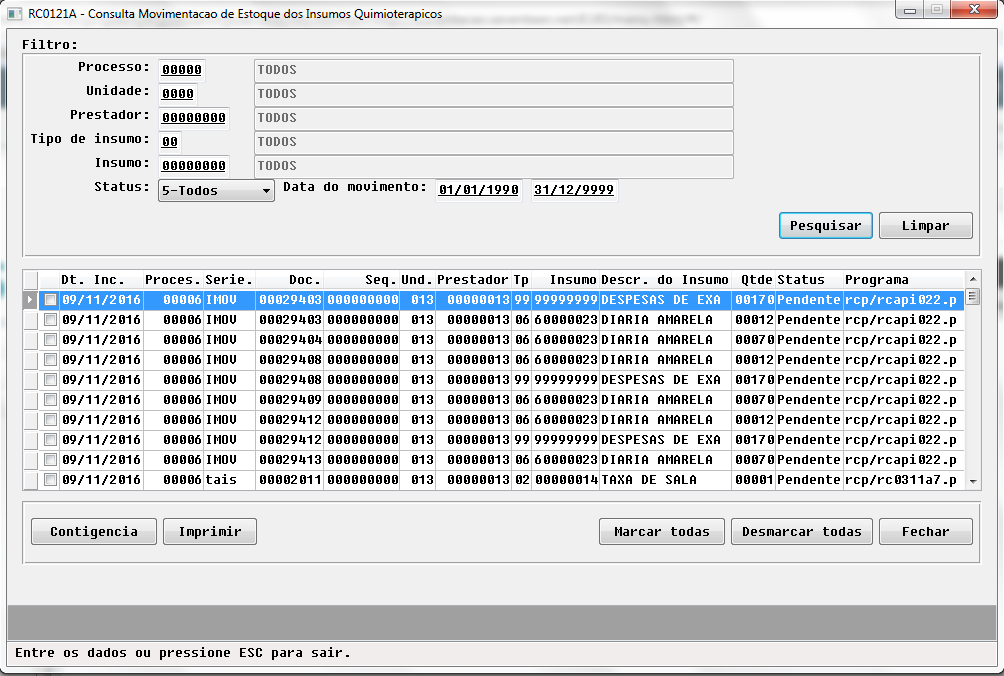This screenshot has height=676, width=1004.
Task: Click doc cell 00029404
Action: (x=289, y=339)
